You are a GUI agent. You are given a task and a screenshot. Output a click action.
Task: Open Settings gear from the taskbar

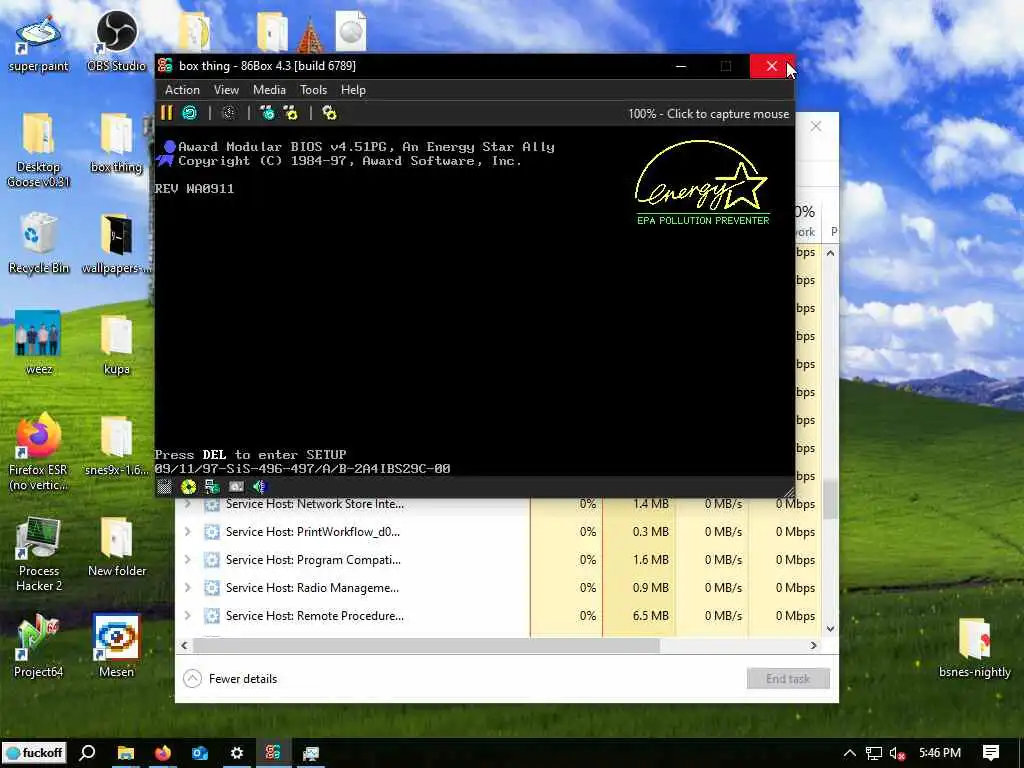coord(237,753)
